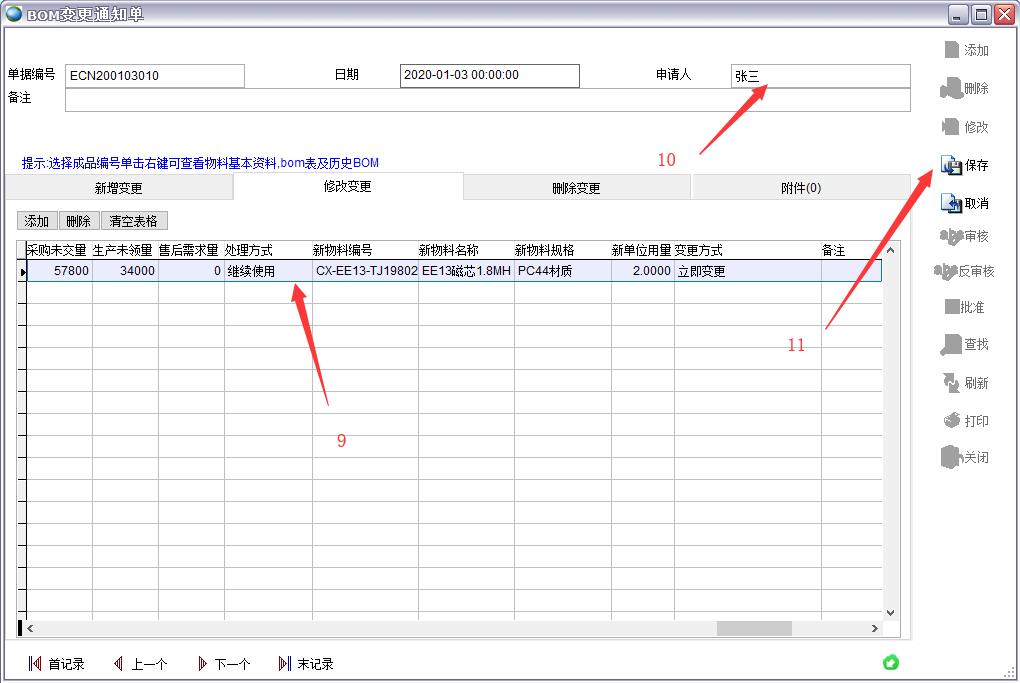Click the Cancel (取消) icon
This screenshot has width=1020, height=683.
click(x=950, y=204)
